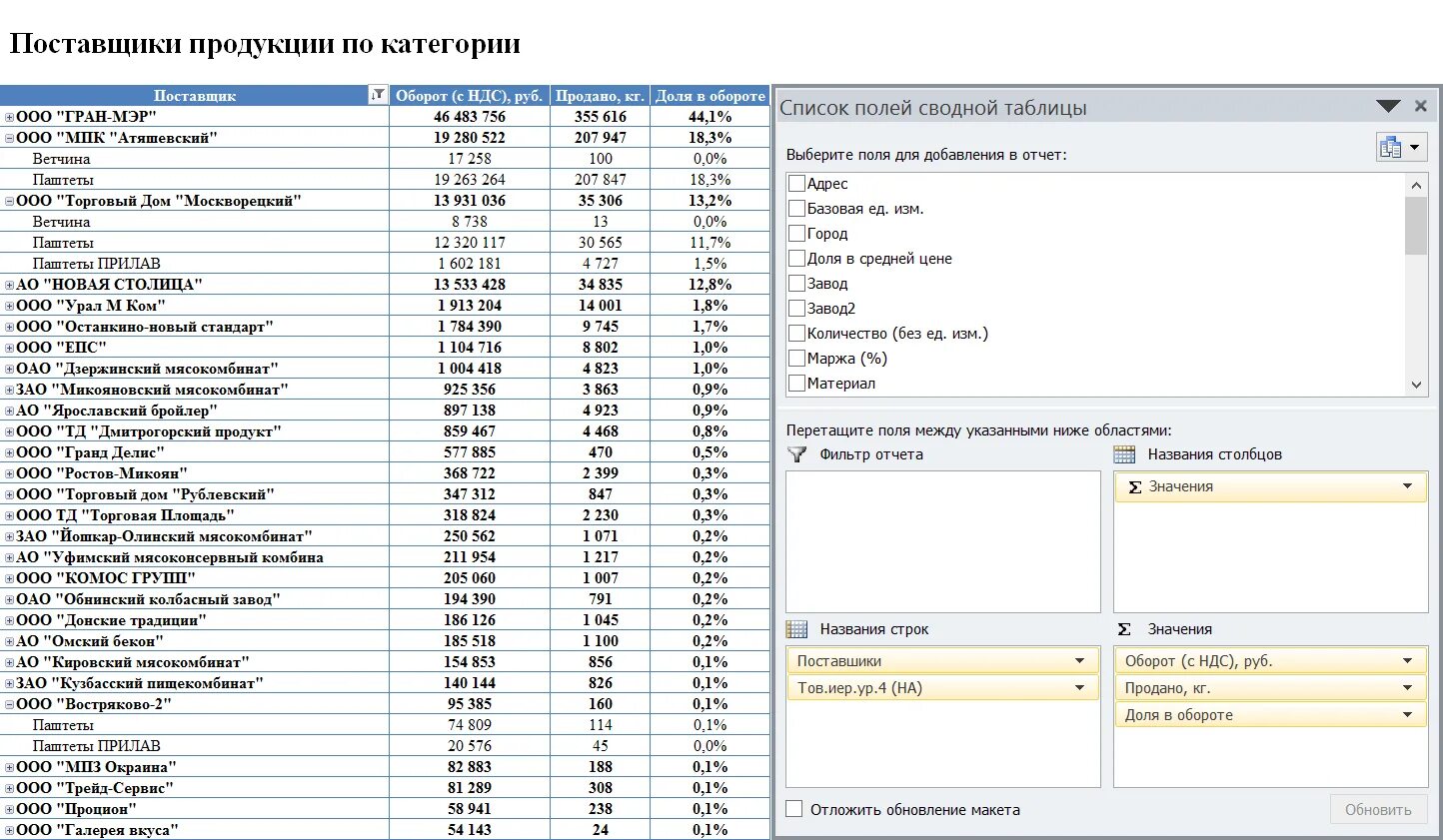Screen dimensions: 1443x840
Task: Select ООО "Трейд-Сервис" row label
Action: (95, 788)
